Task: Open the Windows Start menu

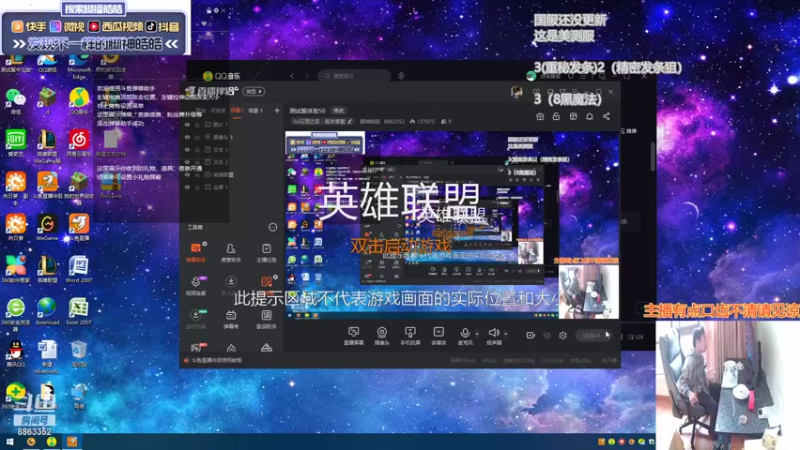Action: pyautogui.click(x=9, y=442)
